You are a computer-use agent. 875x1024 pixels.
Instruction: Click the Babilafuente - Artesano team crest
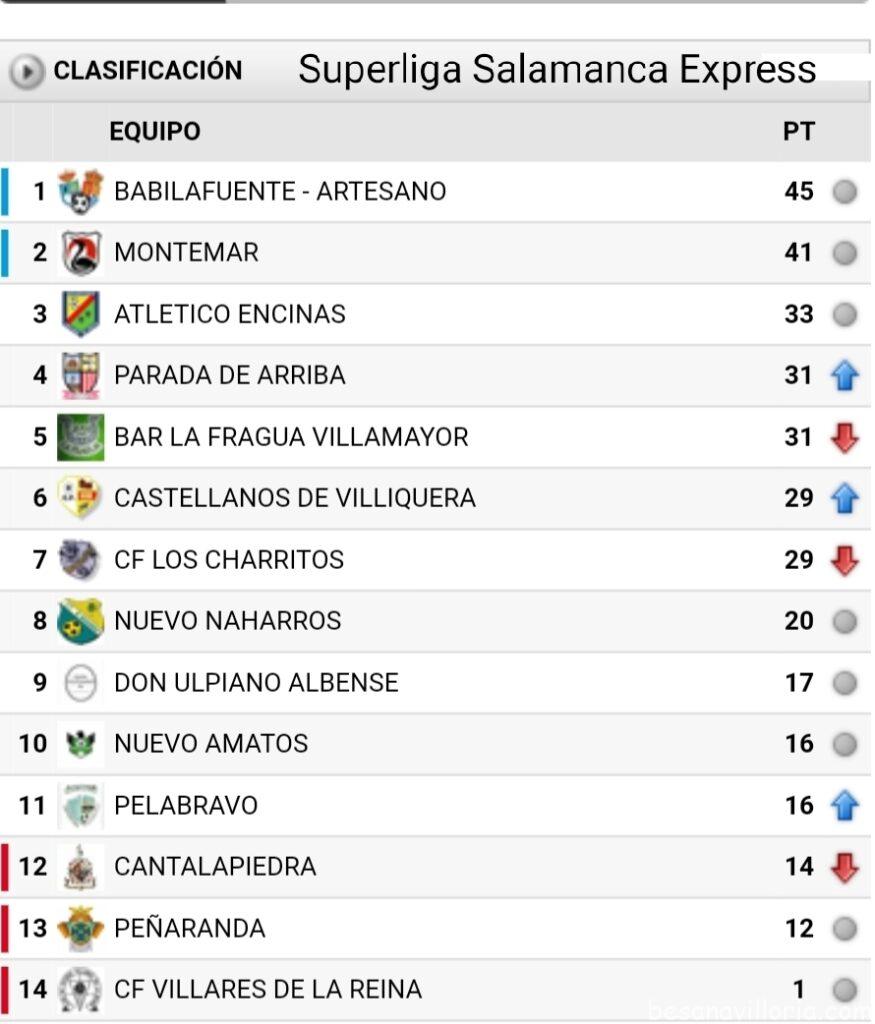pyautogui.click(x=80, y=191)
